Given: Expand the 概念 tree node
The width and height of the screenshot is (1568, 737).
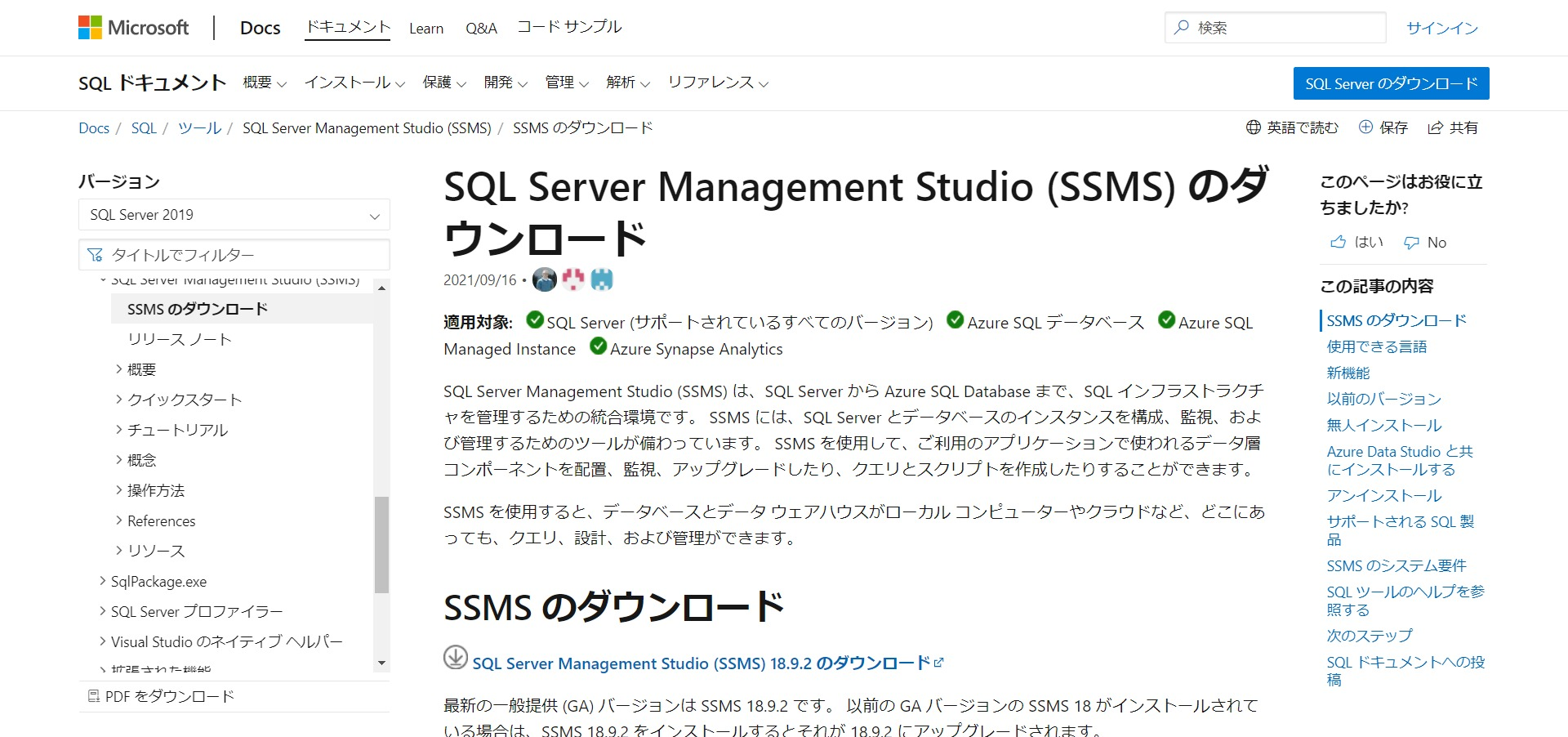Looking at the screenshot, I should pyautogui.click(x=119, y=459).
